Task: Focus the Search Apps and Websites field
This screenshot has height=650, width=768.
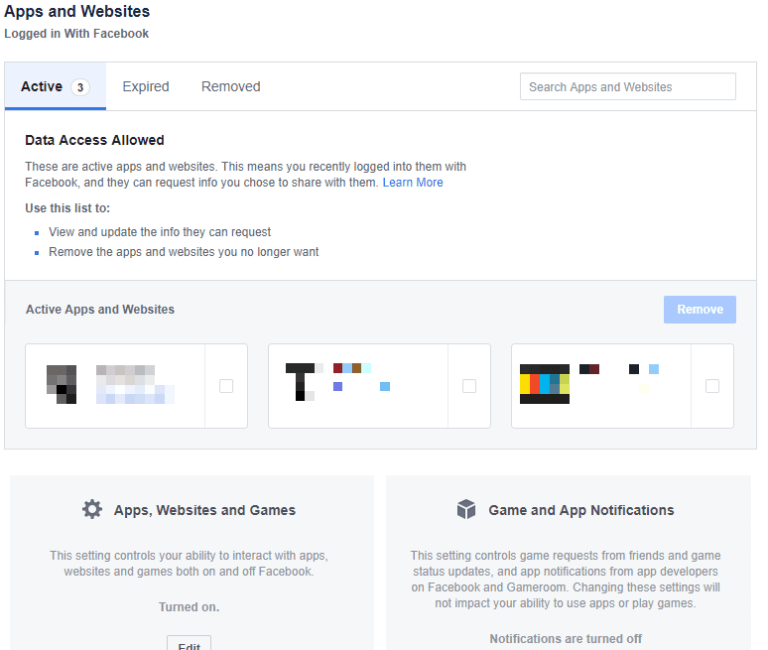Action: [x=628, y=87]
